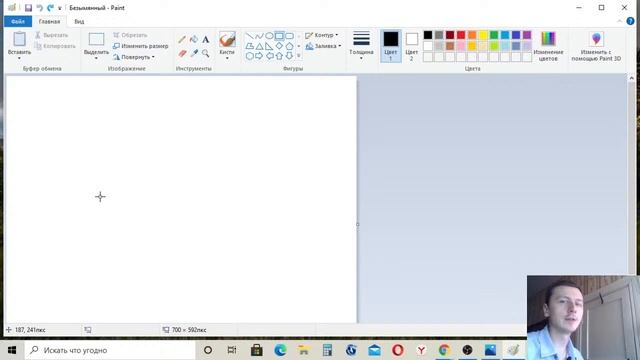Open the Контур outline dropdown
This screenshot has height=360, width=640.
(322, 35)
